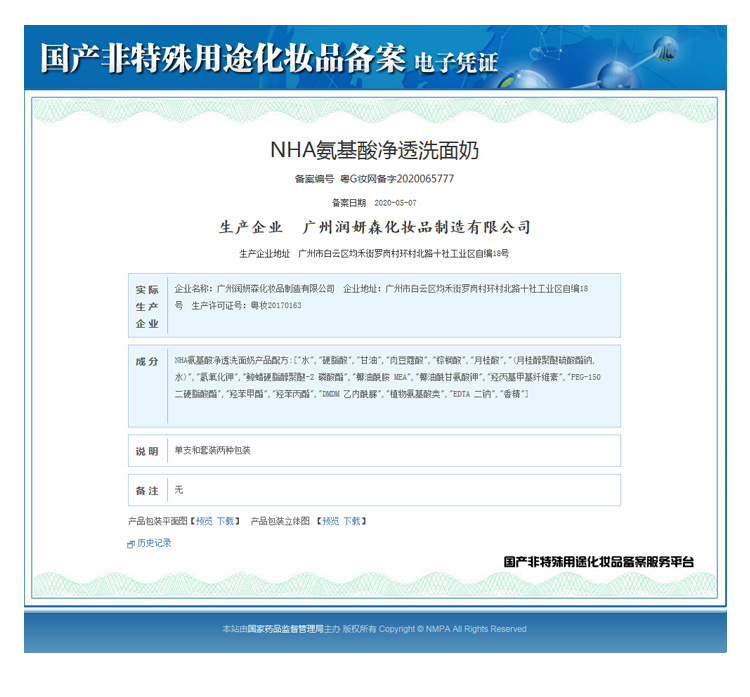Screen dimensions: 750x697
Task: Click the 电子凭证 banner text
Action: [x=456, y=62]
